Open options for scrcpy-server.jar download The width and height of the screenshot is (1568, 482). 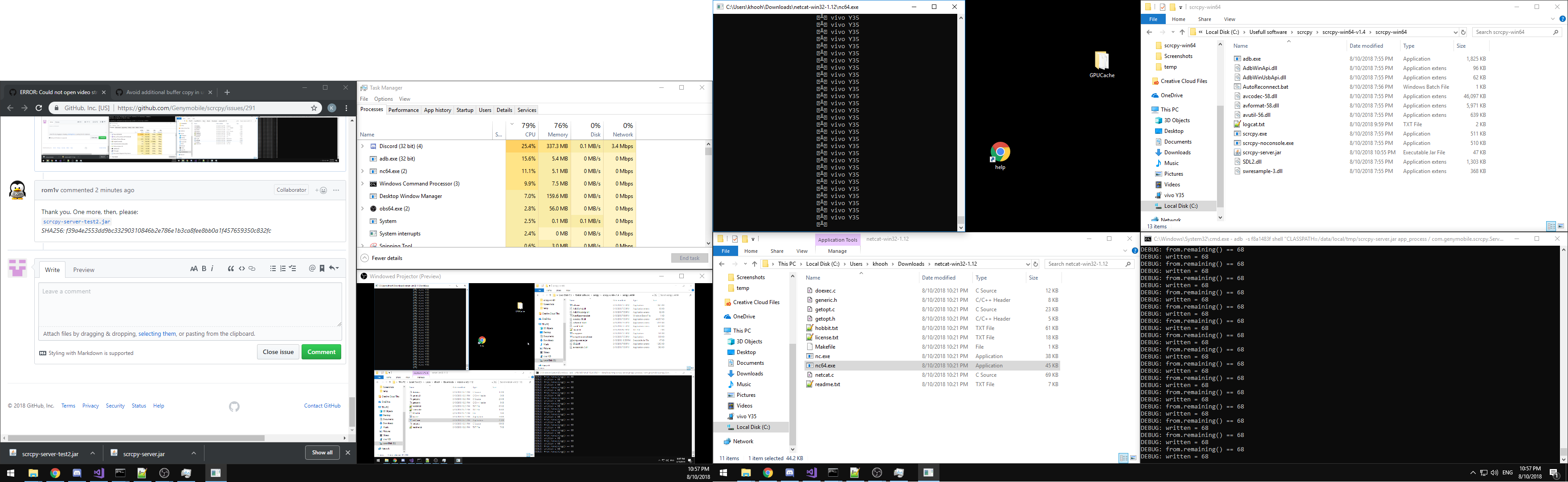pyautogui.click(x=194, y=453)
